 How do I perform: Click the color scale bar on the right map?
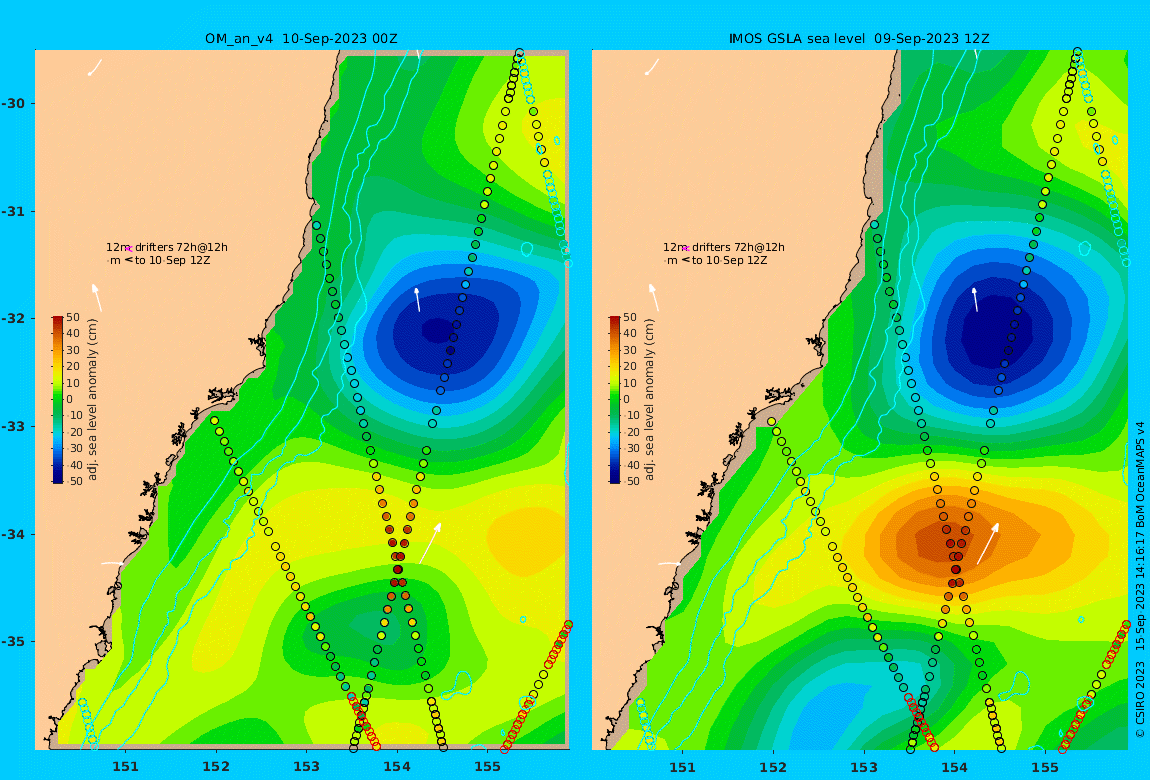615,400
